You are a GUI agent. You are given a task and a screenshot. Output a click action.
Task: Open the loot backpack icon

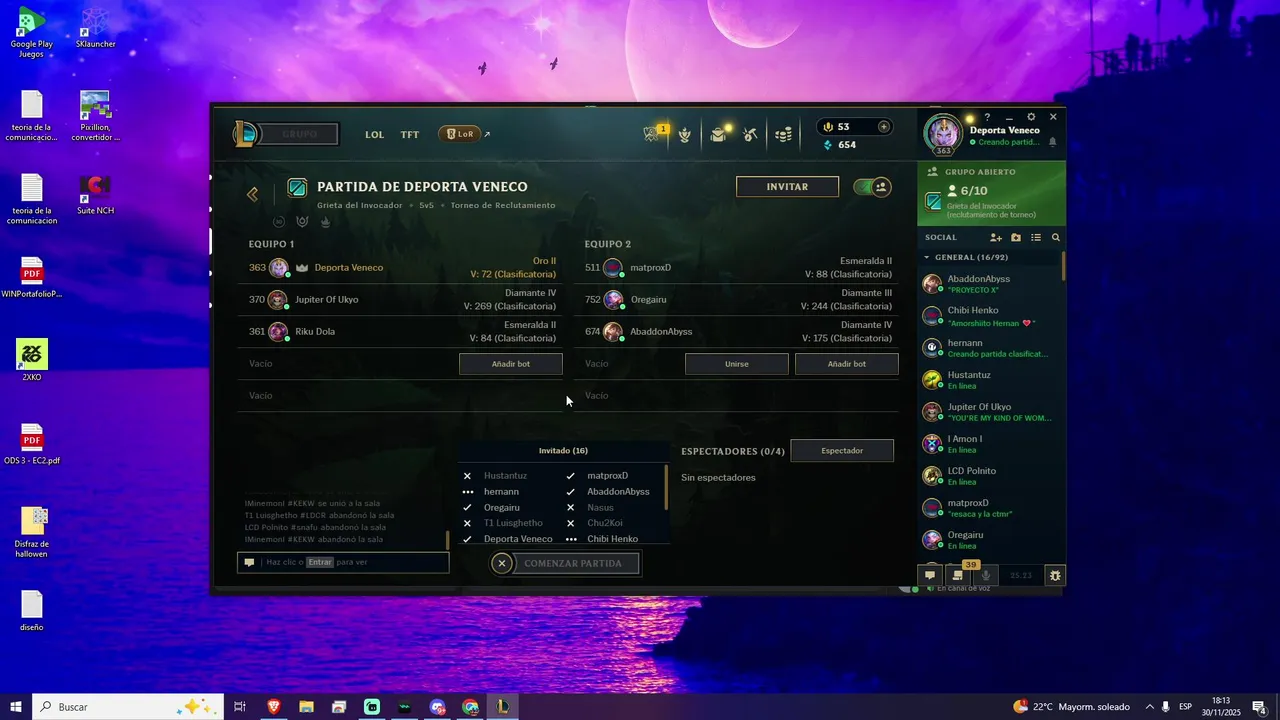click(718, 134)
